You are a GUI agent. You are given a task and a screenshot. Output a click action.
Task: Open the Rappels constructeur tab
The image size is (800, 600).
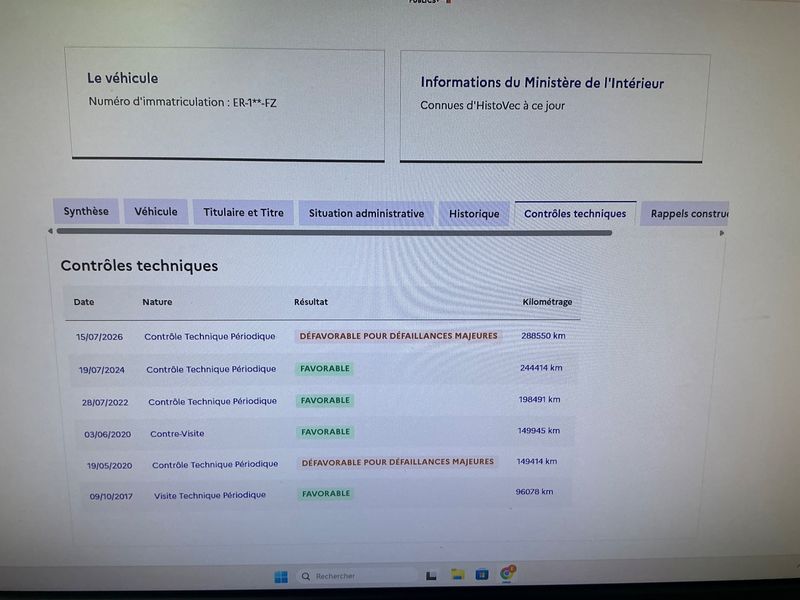685,214
